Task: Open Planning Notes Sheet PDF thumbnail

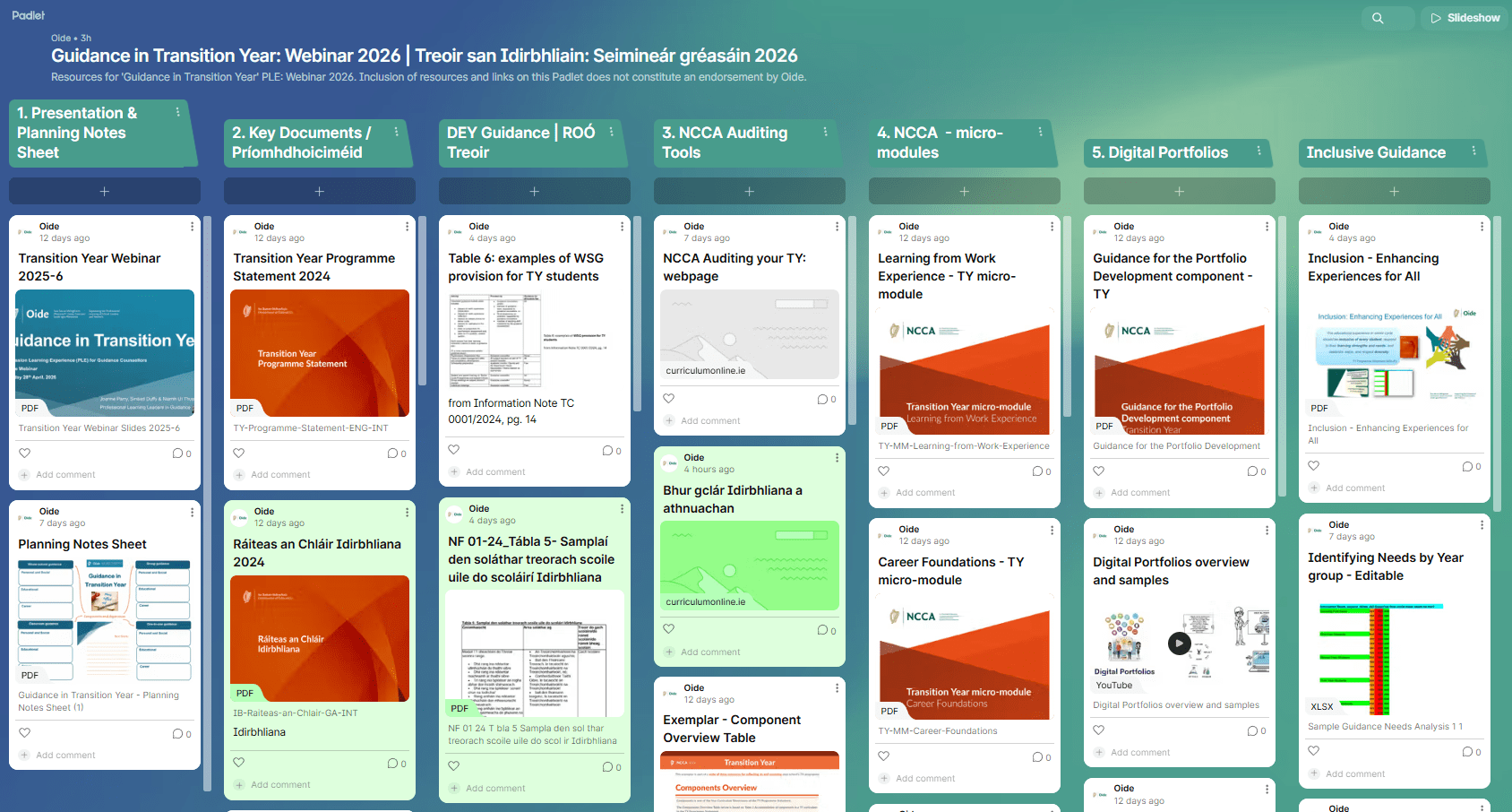Action: pyautogui.click(x=105, y=620)
